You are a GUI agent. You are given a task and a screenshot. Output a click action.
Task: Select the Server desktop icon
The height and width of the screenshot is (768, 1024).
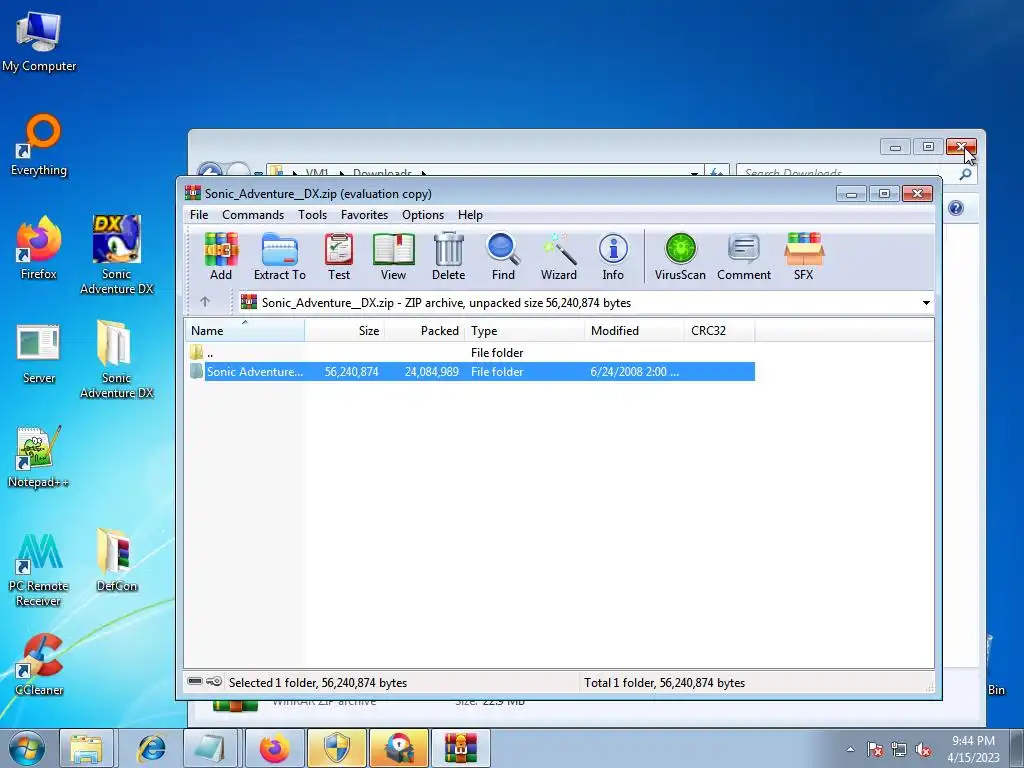pyautogui.click(x=39, y=353)
